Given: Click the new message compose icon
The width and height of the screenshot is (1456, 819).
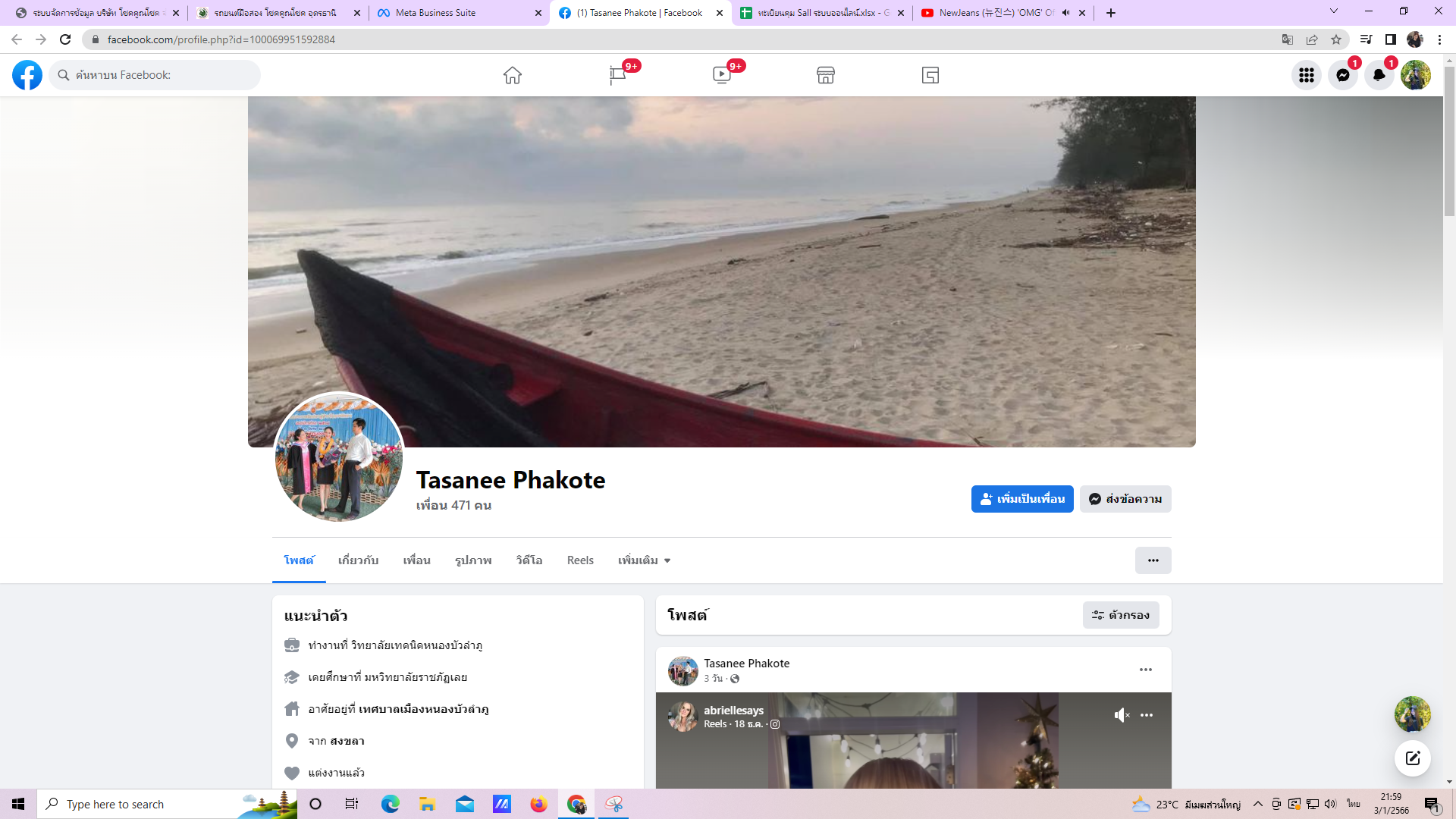Looking at the screenshot, I should (x=1412, y=758).
